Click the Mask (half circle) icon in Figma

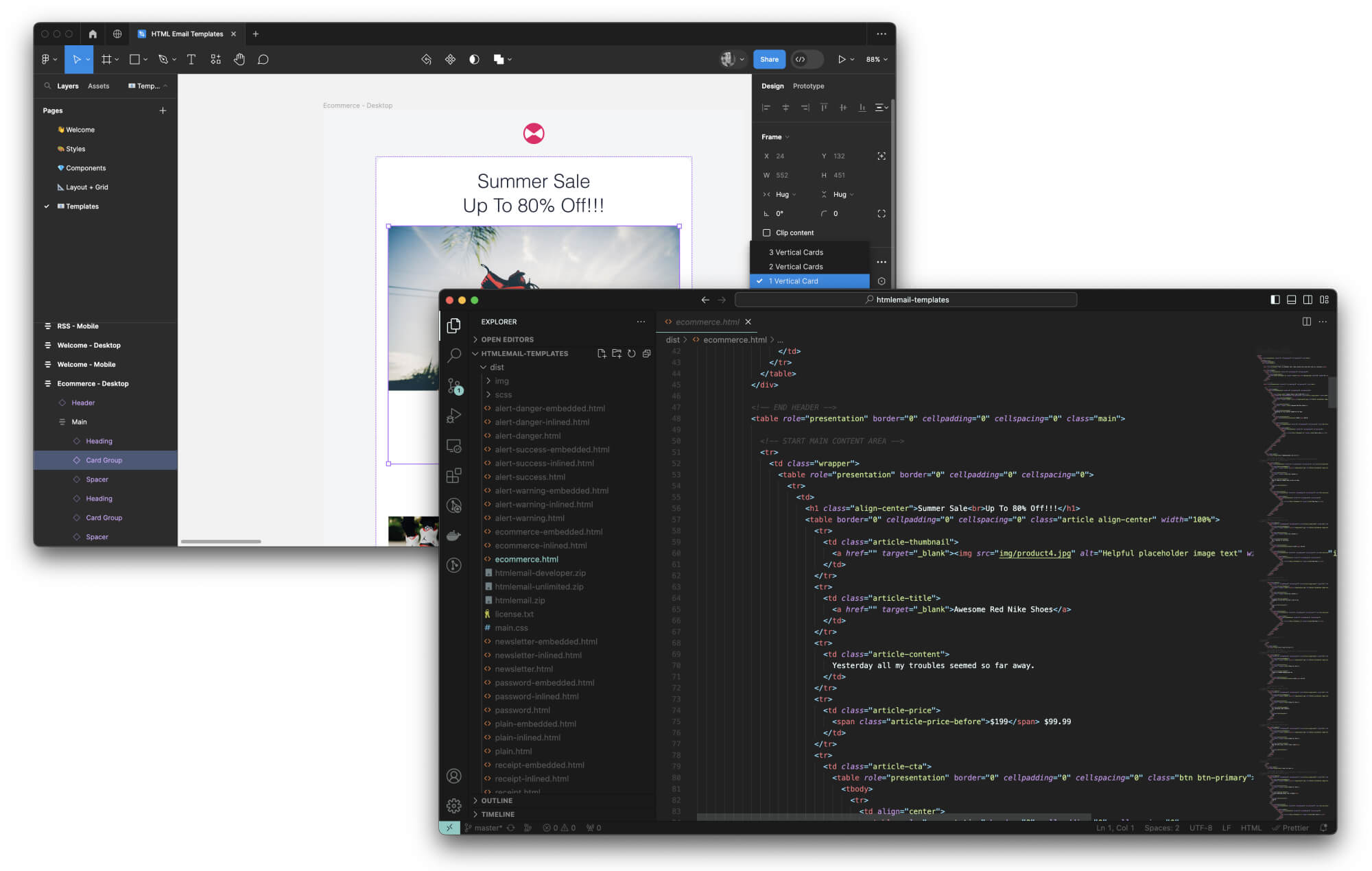[474, 60]
